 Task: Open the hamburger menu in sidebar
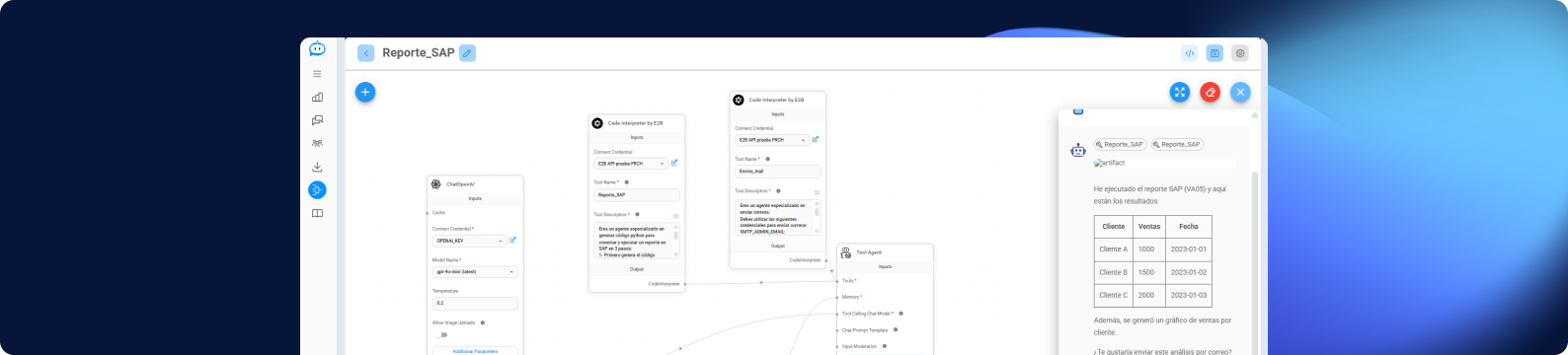317,74
